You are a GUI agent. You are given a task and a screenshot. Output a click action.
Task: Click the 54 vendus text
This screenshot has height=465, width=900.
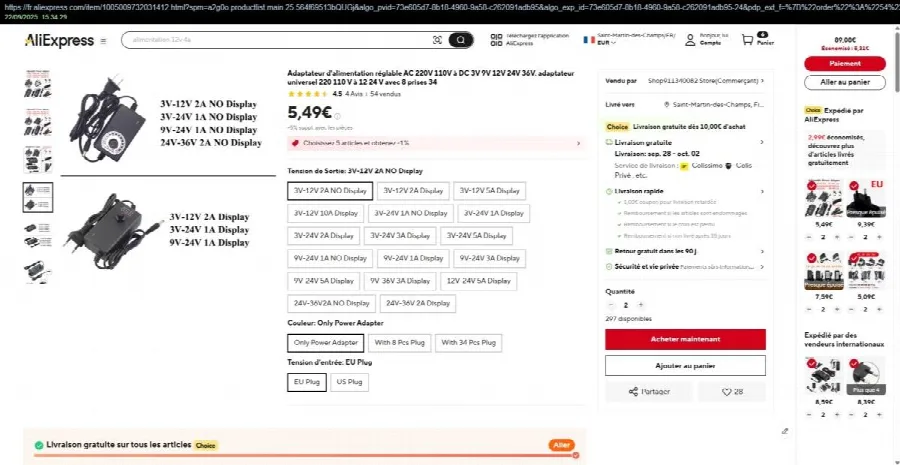point(386,94)
